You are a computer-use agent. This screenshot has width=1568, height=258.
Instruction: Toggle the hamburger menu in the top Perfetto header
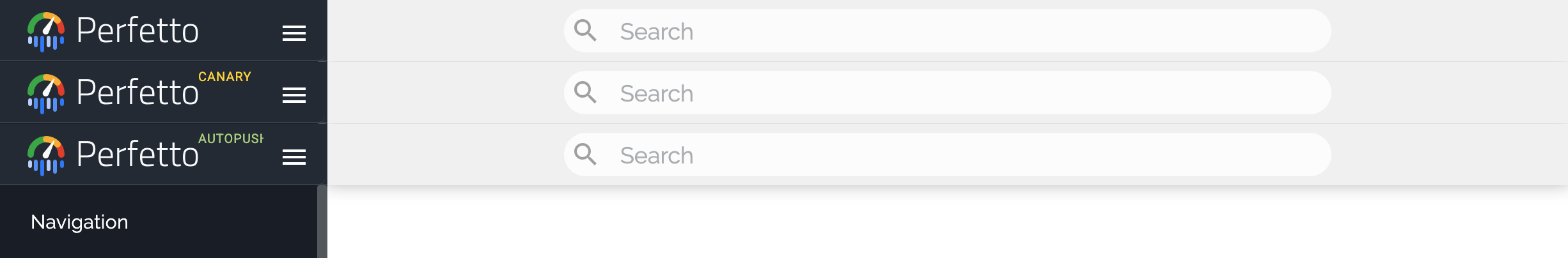pyautogui.click(x=294, y=33)
